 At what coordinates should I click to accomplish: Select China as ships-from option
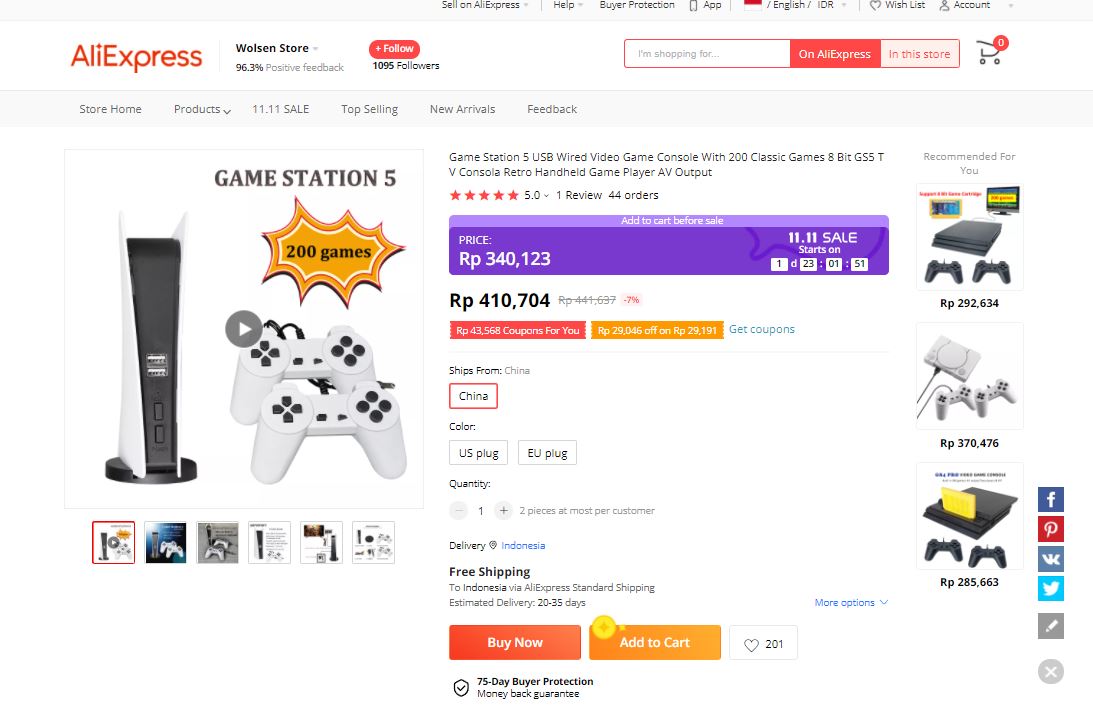click(472, 396)
